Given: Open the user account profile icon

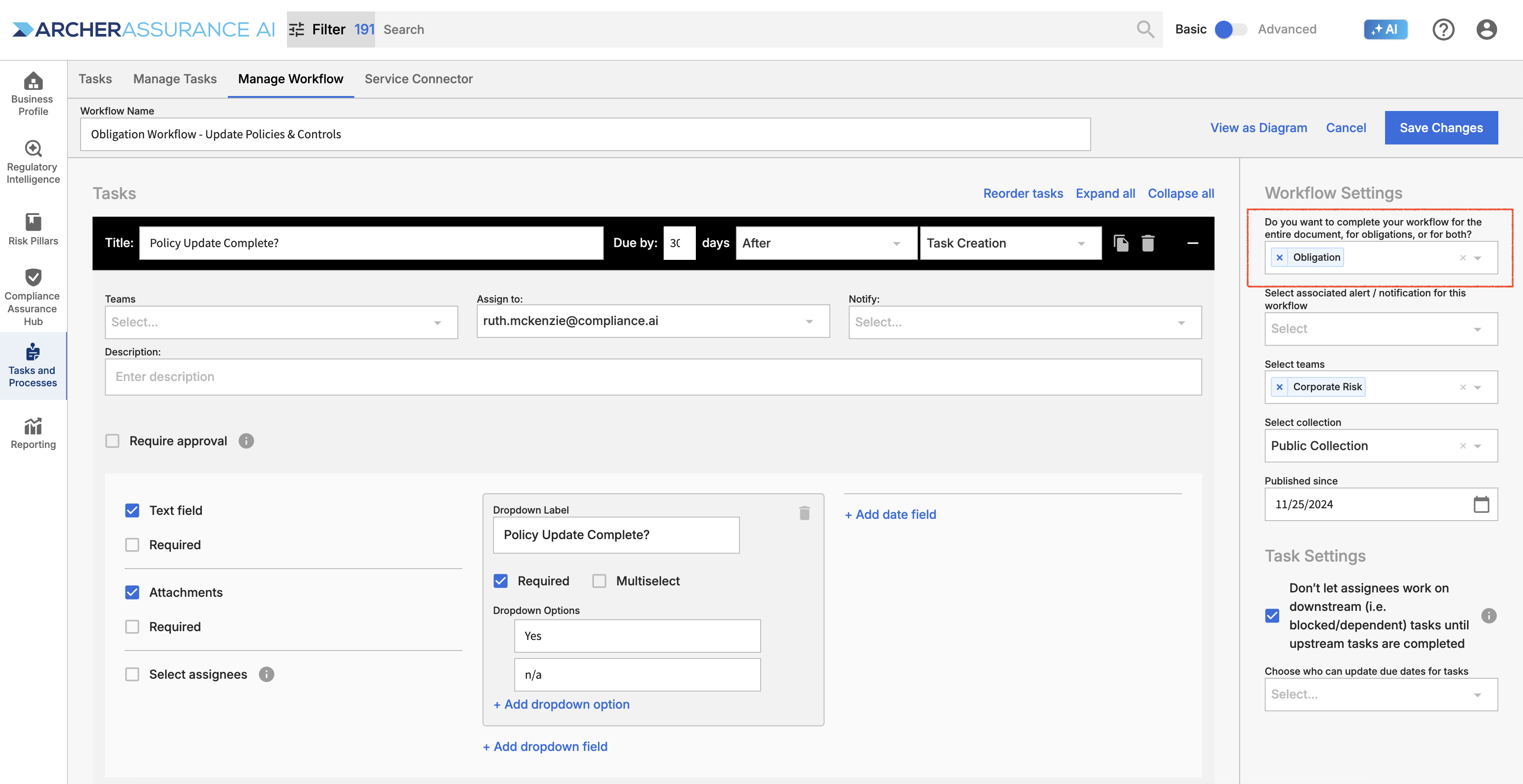Looking at the screenshot, I should tap(1486, 29).
